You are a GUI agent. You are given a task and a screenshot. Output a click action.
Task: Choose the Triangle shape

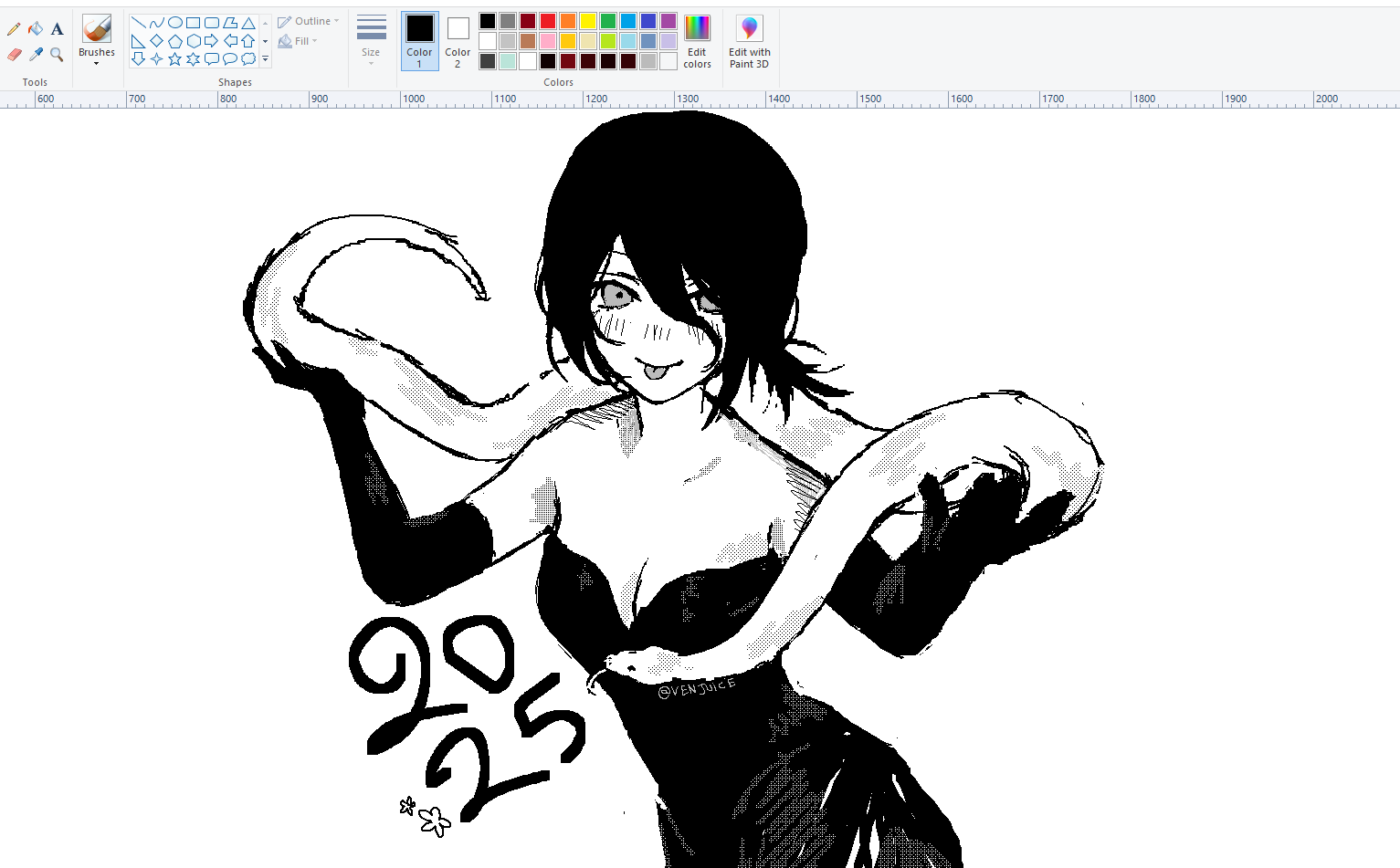248,22
